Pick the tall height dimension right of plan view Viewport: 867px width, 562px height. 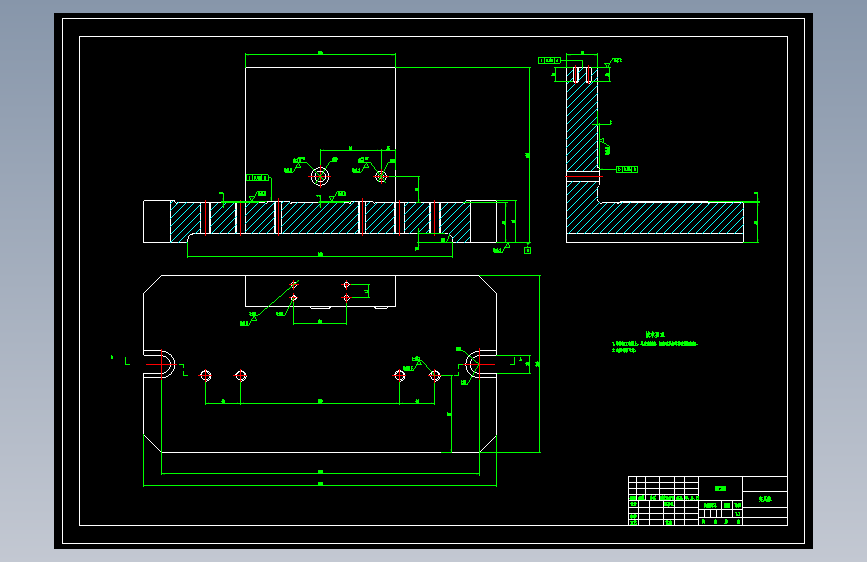click(x=540, y=364)
